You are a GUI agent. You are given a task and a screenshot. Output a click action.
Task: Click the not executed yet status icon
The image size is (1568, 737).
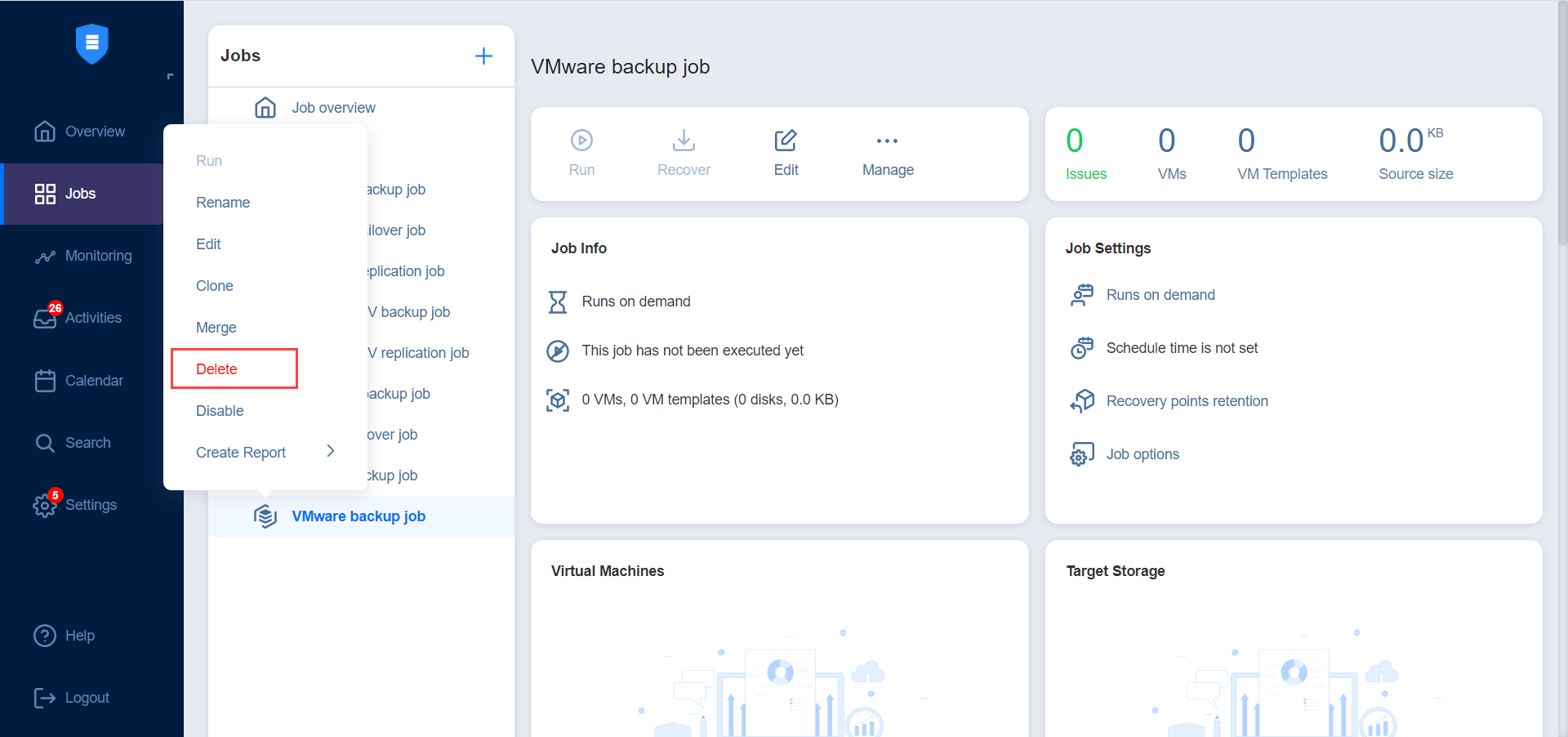pos(557,351)
